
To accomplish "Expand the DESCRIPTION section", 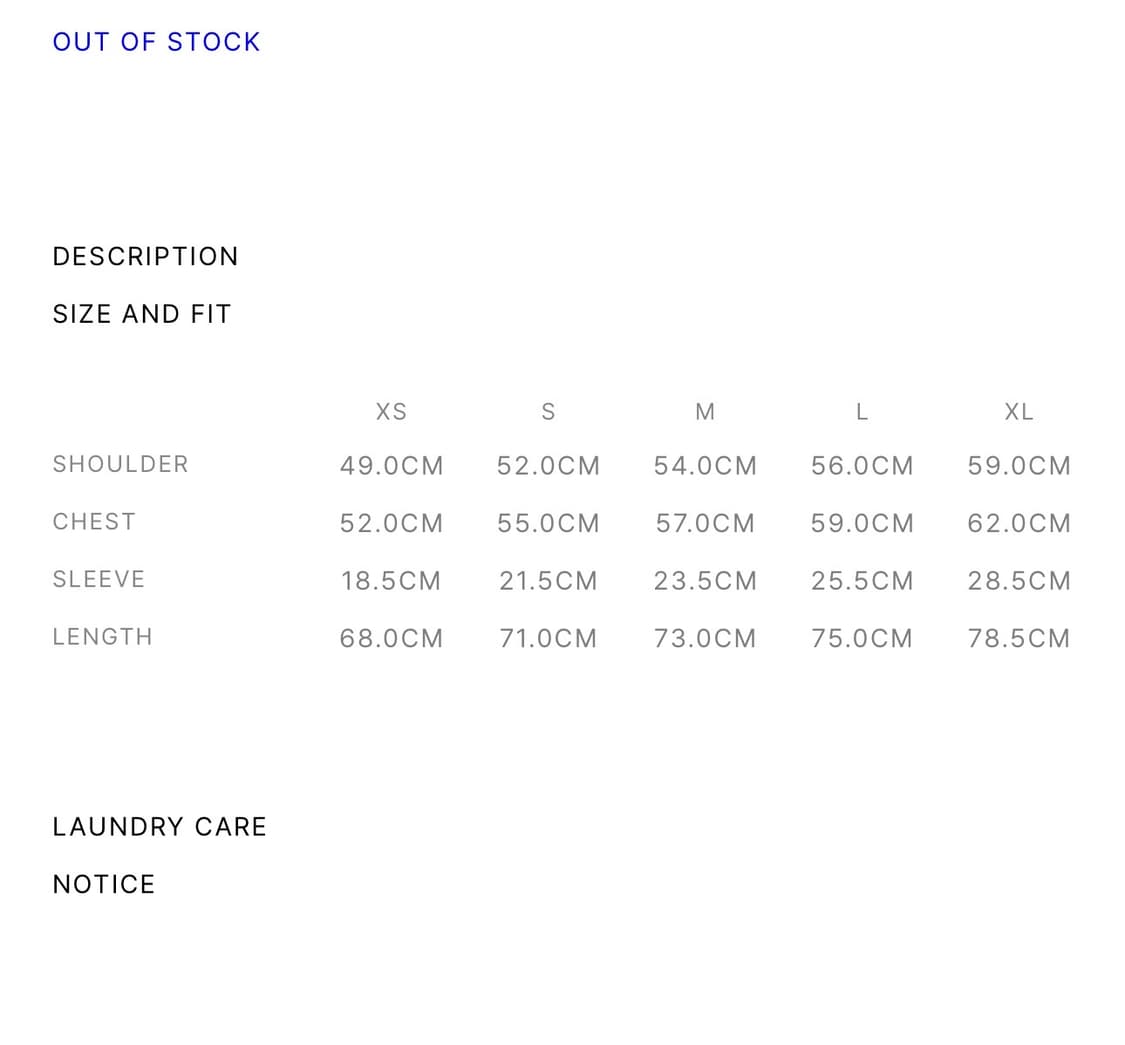I will (x=145, y=257).
